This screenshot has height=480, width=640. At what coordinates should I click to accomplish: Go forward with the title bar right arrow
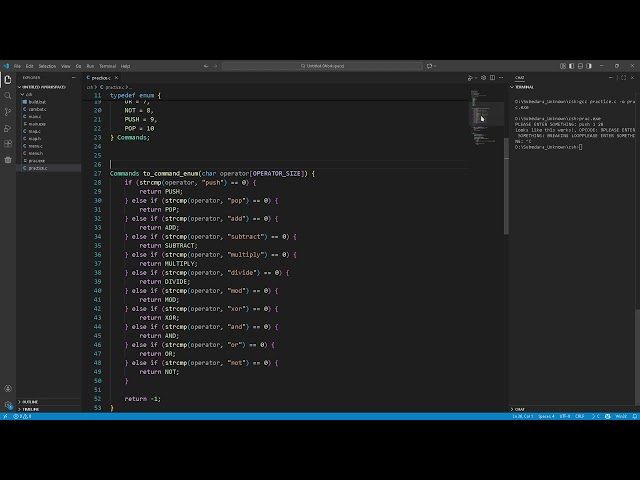216,66
